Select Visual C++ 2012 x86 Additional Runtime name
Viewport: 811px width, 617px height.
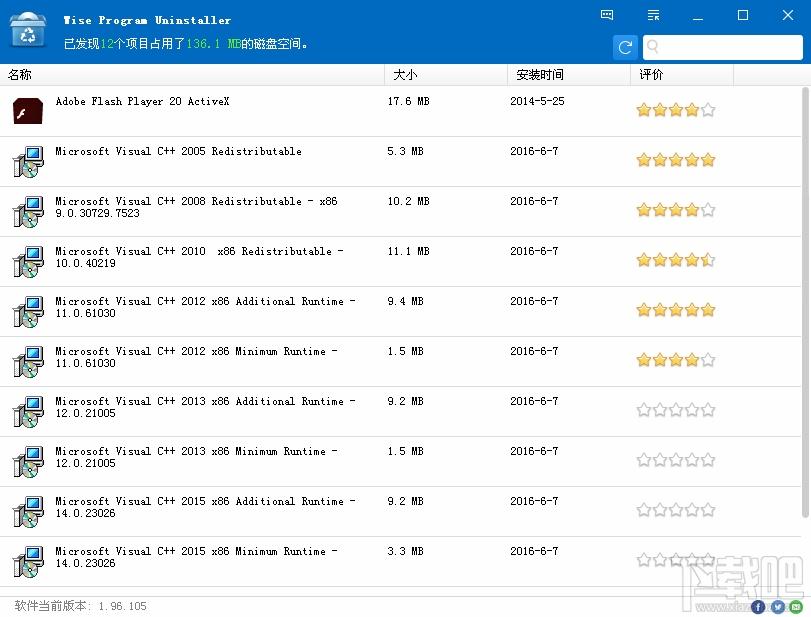pos(205,307)
